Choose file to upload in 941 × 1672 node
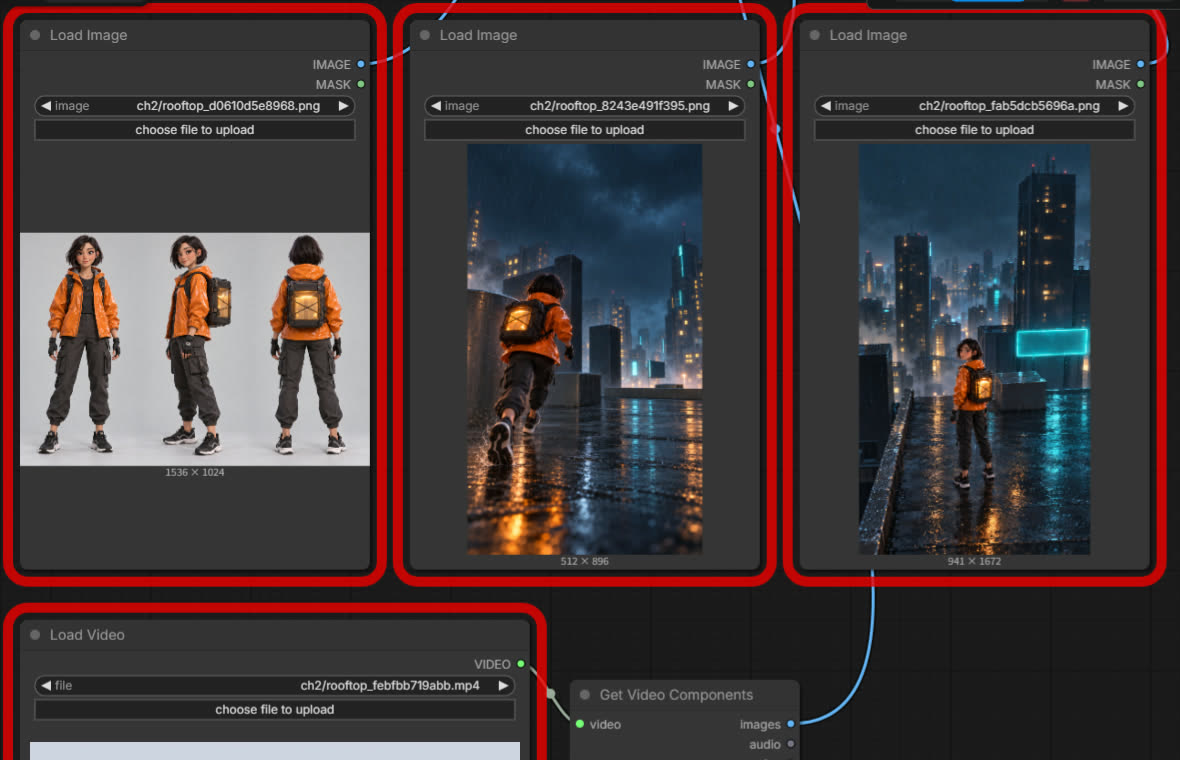This screenshot has width=1180, height=760. click(x=975, y=130)
